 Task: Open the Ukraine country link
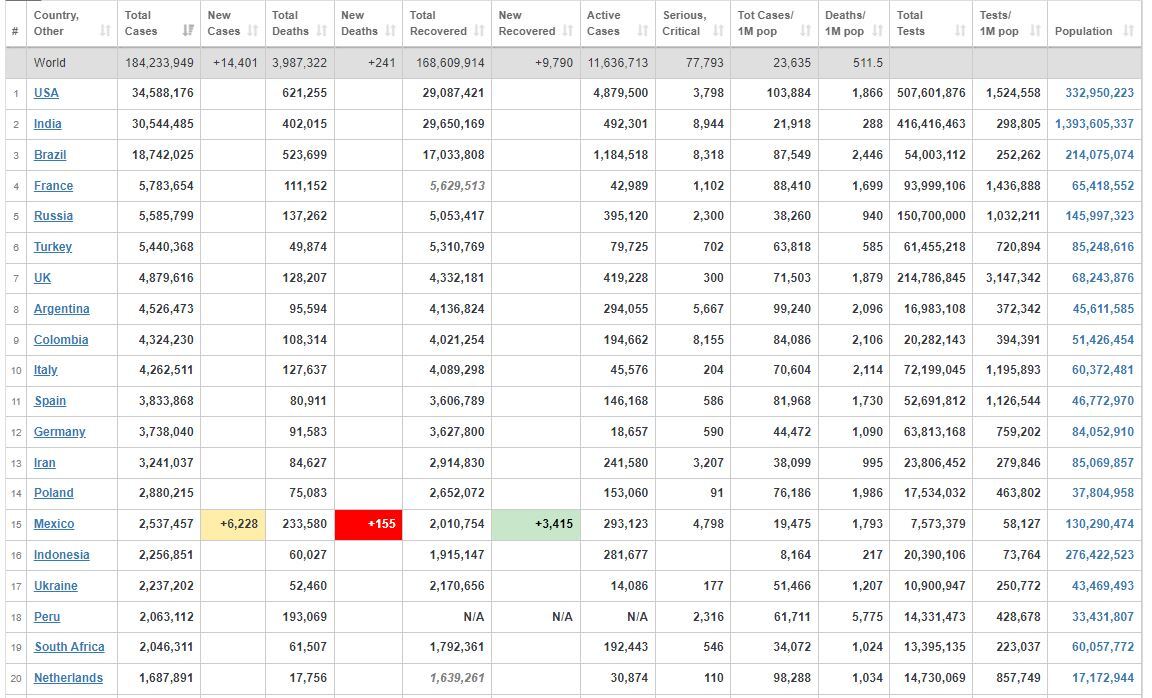(56, 586)
